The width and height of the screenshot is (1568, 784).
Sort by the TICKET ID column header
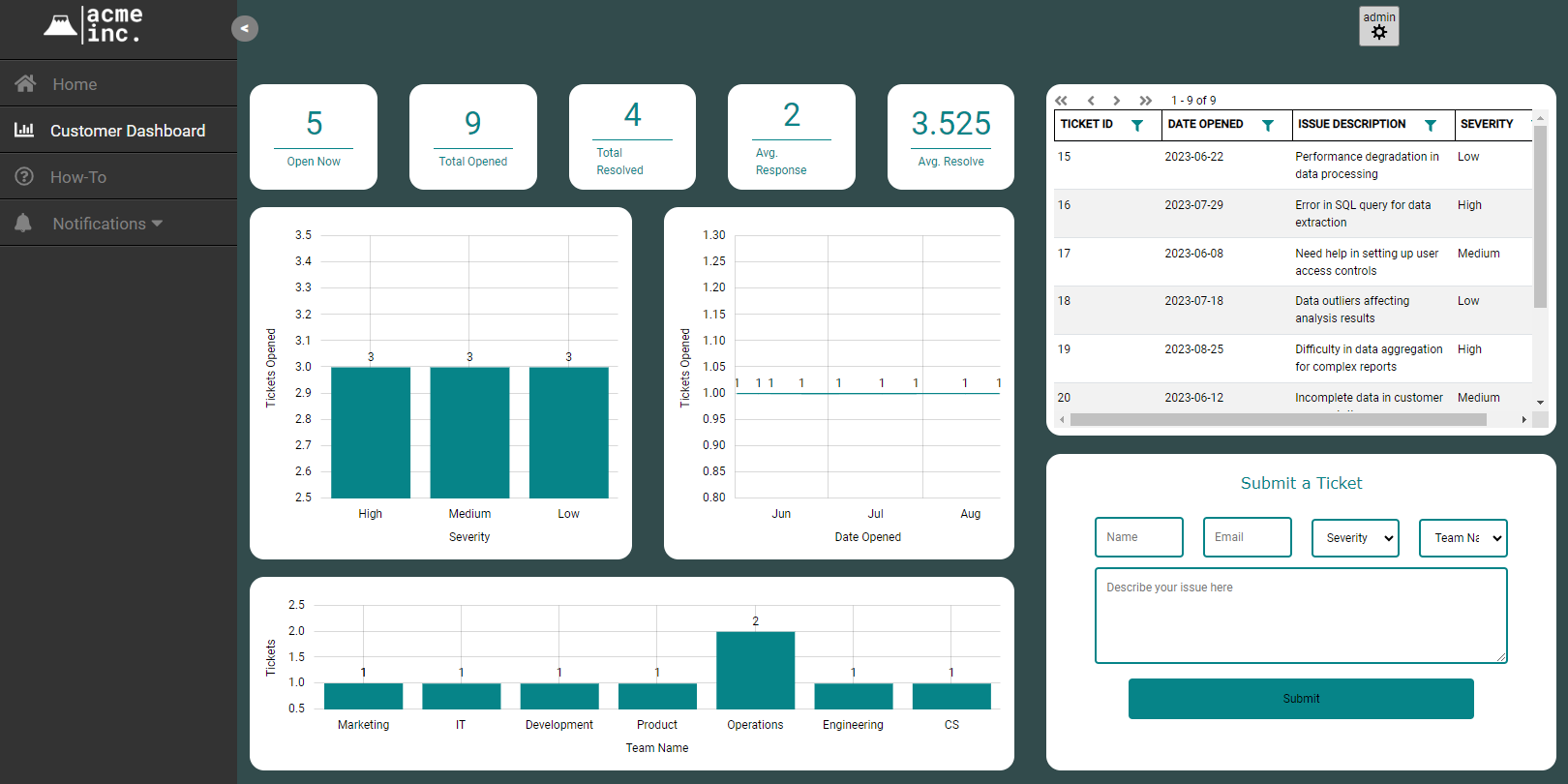(x=1087, y=124)
